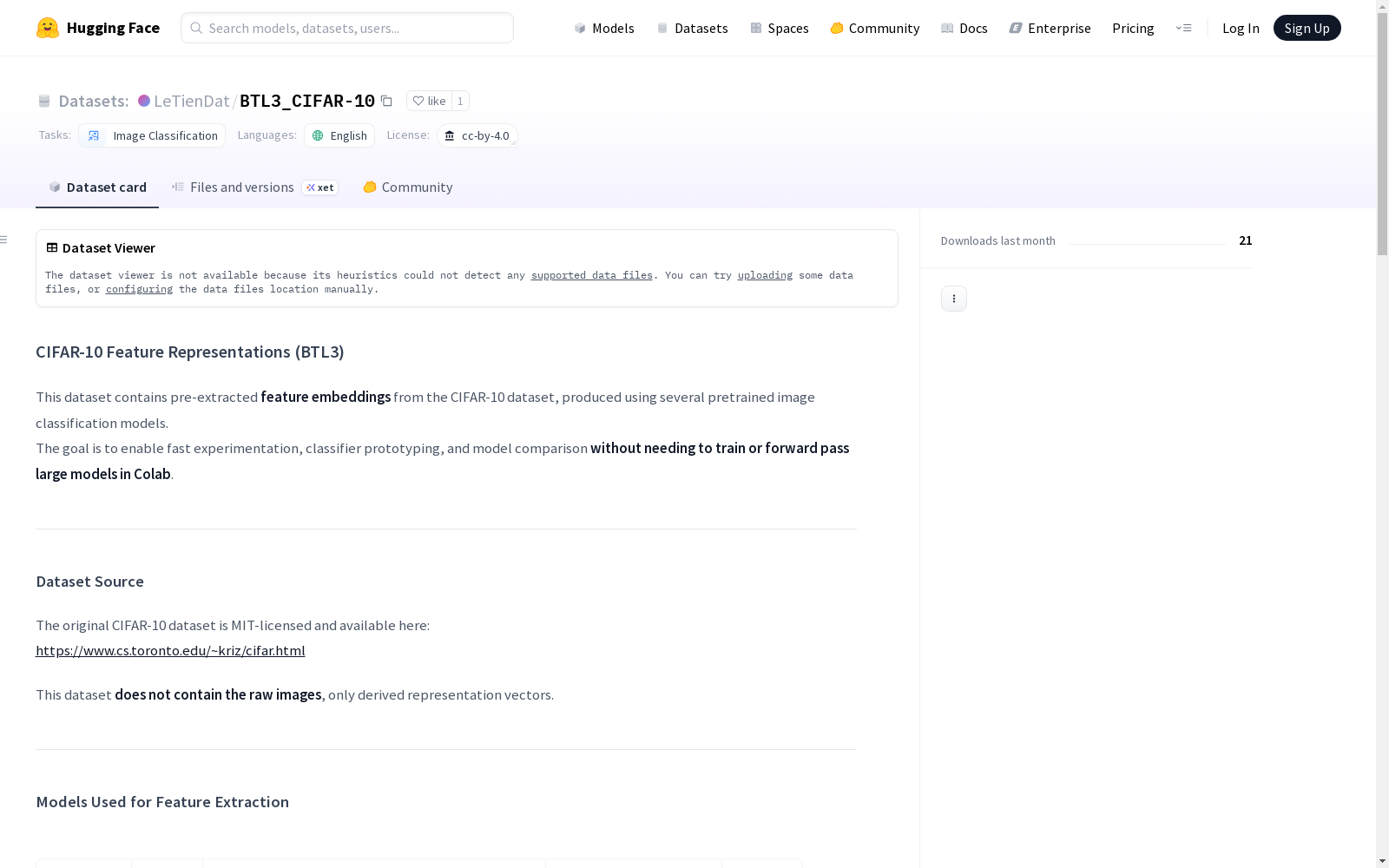Viewport: 1389px width, 868px height.
Task: Click the Models Used for Feature Extraction heading
Action: tap(162, 802)
